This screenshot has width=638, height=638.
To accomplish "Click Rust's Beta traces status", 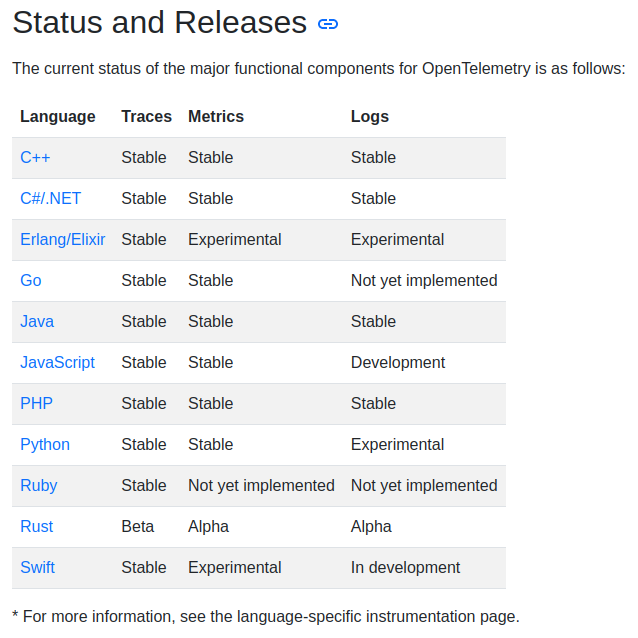I will tap(138, 527).
